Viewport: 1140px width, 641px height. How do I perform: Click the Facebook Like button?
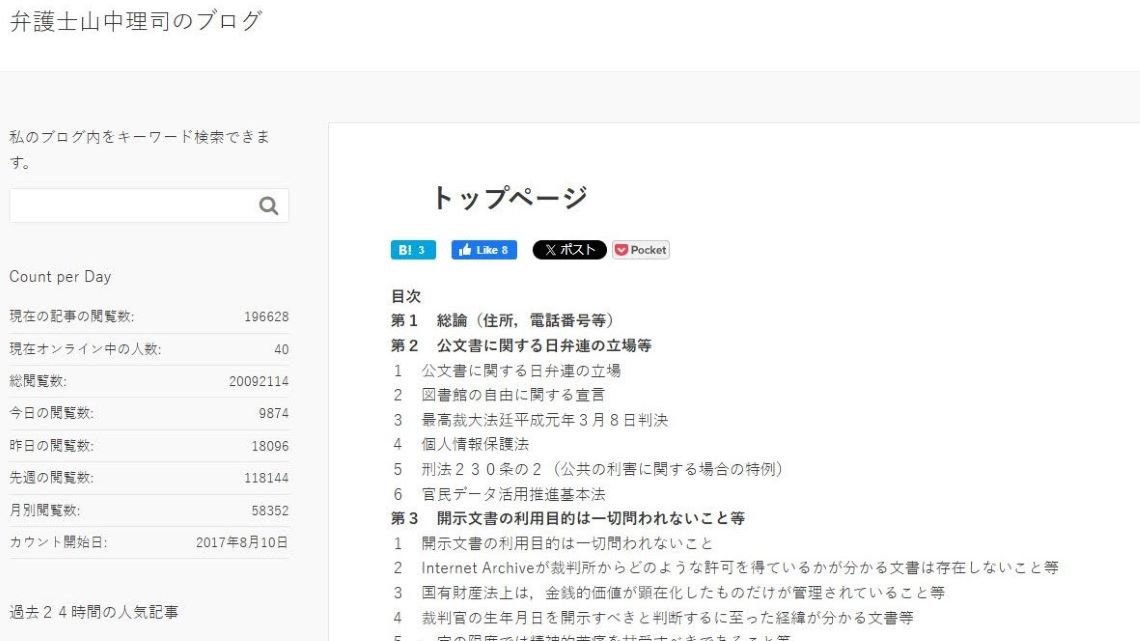484,250
